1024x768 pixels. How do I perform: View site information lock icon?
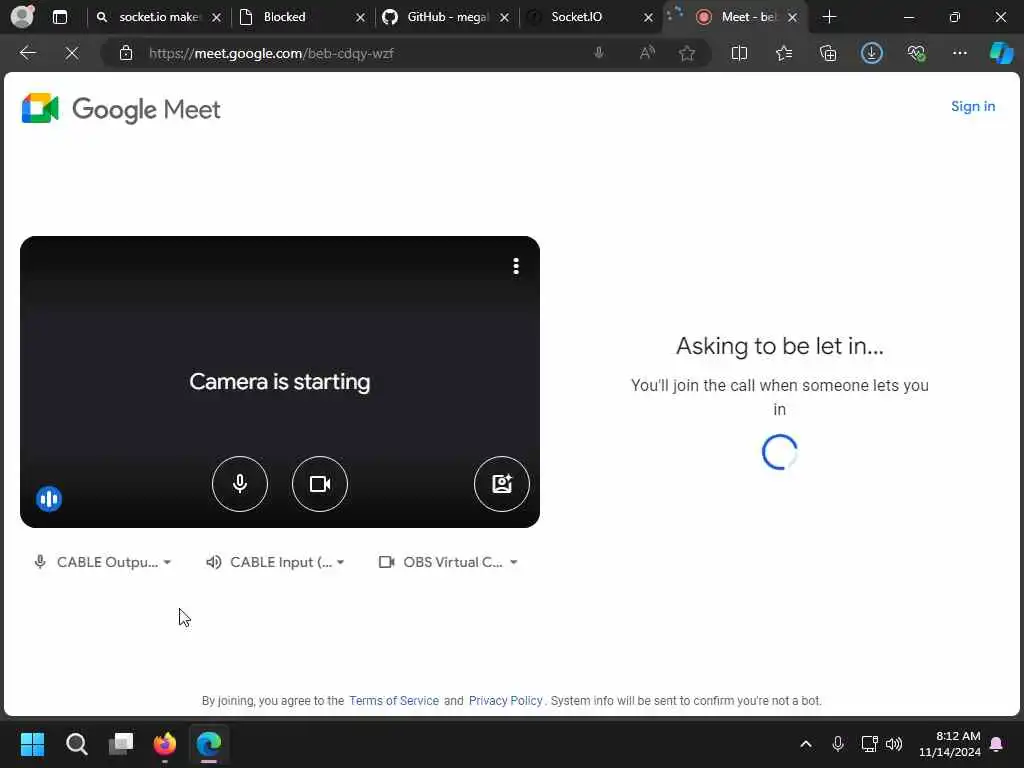pos(126,54)
